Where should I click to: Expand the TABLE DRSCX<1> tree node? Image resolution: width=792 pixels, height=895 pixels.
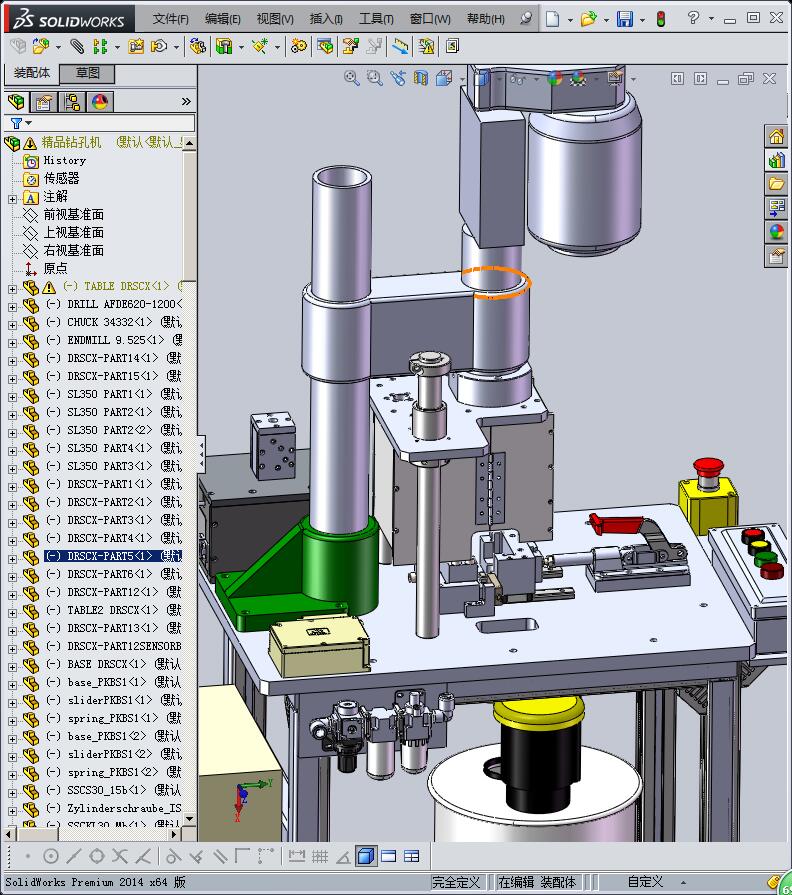[x=12, y=289]
